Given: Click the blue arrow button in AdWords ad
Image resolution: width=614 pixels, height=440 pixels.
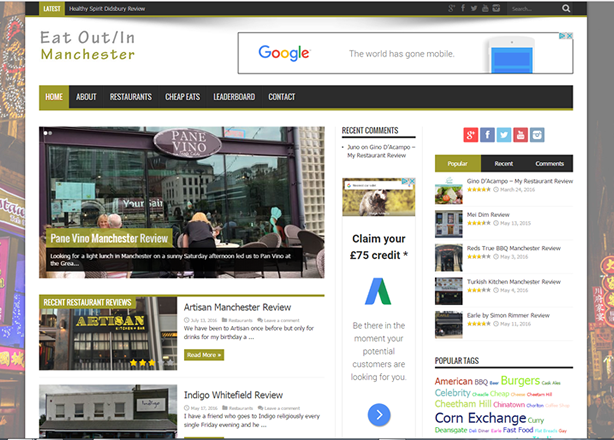Looking at the screenshot, I should [x=379, y=415].
